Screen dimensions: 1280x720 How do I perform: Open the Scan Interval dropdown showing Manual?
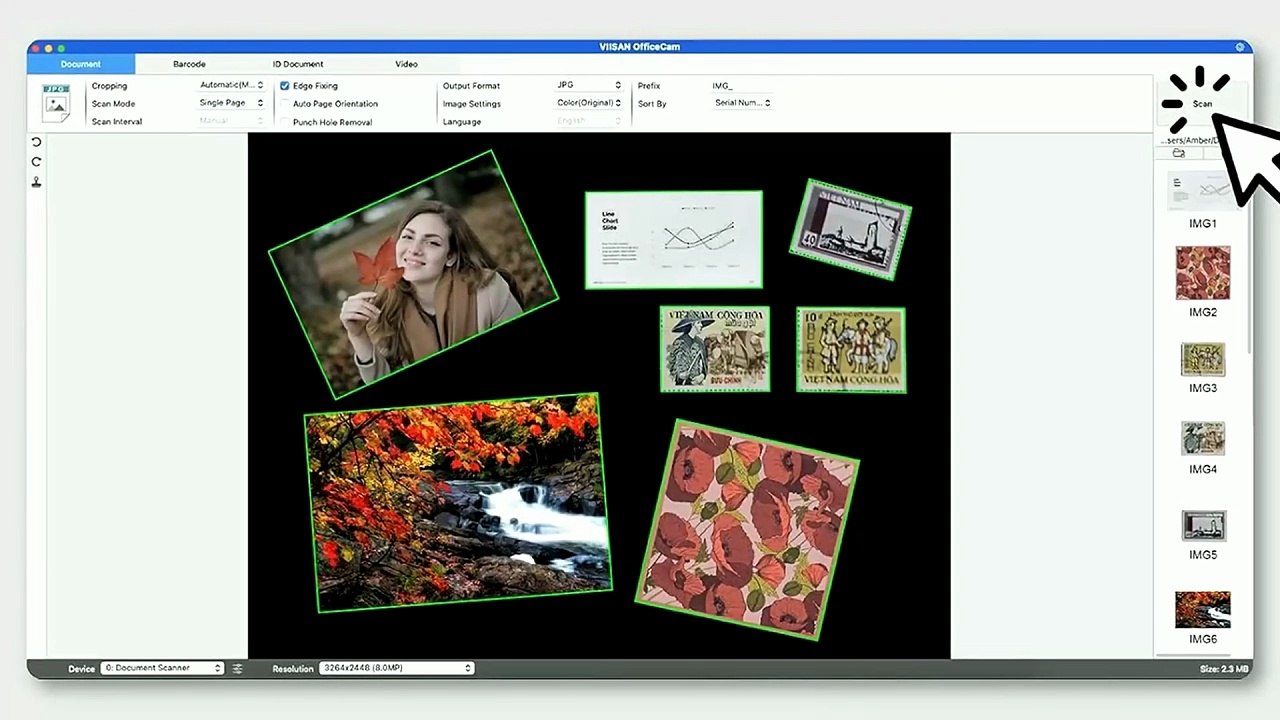pyautogui.click(x=232, y=121)
